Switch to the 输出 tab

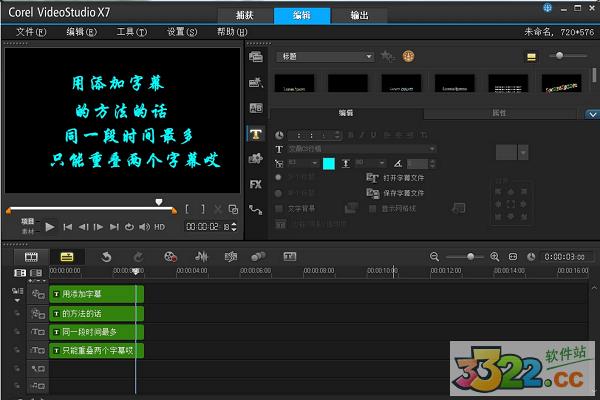click(357, 16)
